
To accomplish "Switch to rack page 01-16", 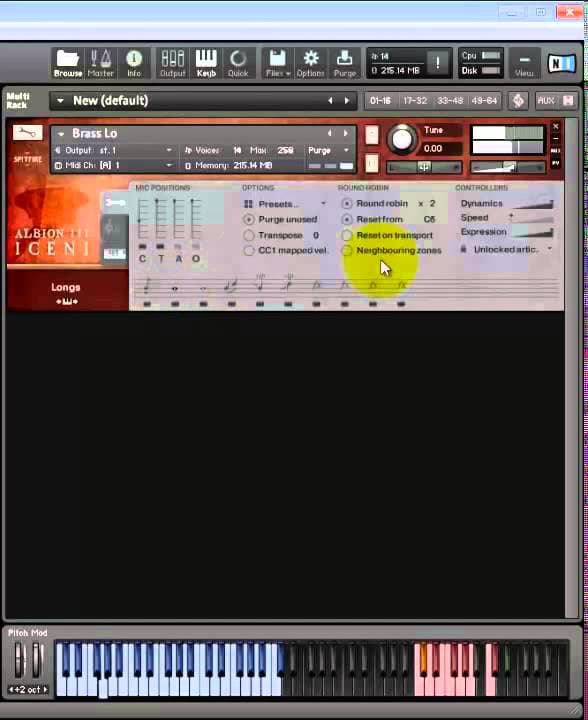I will pos(381,101).
